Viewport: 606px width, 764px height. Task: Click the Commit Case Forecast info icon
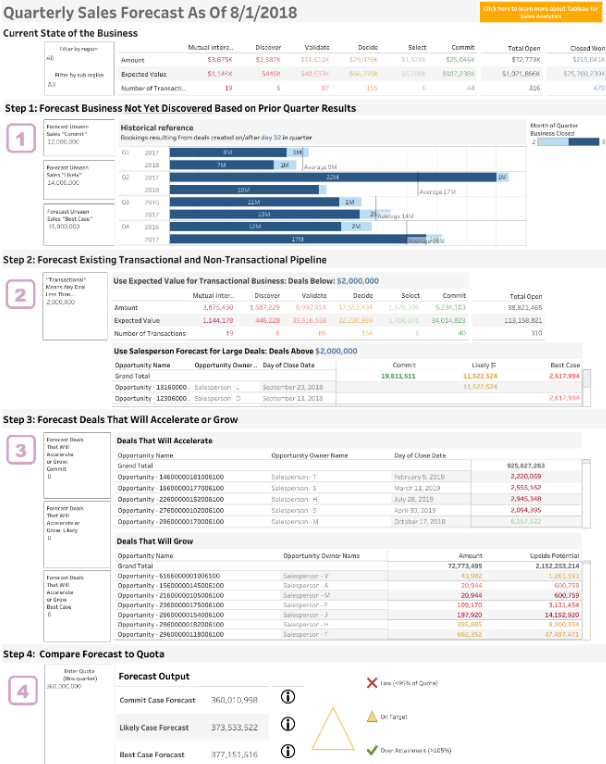[x=288, y=697]
